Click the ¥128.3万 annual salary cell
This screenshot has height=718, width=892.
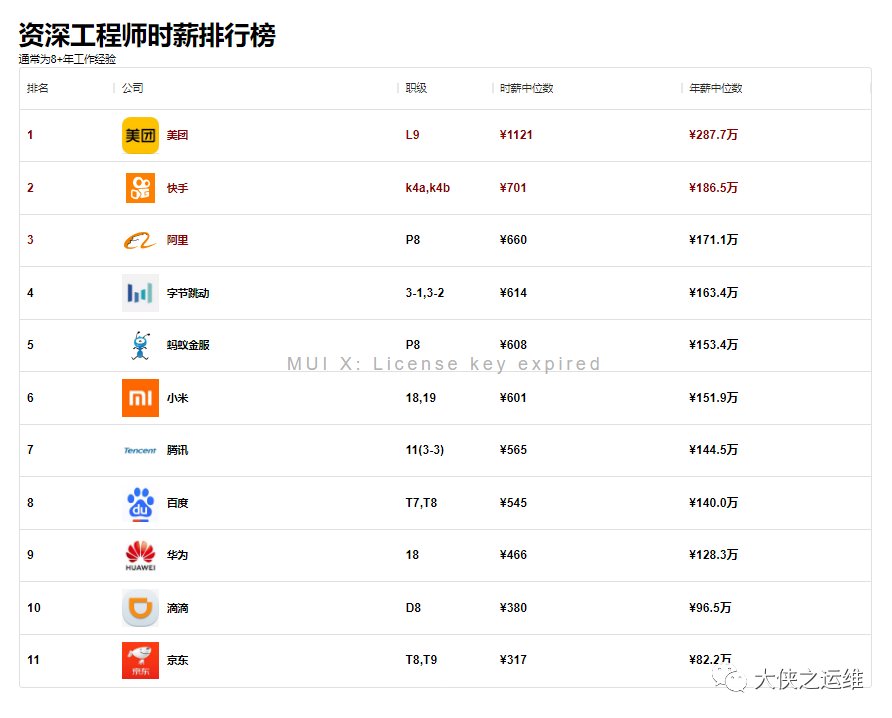713,555
